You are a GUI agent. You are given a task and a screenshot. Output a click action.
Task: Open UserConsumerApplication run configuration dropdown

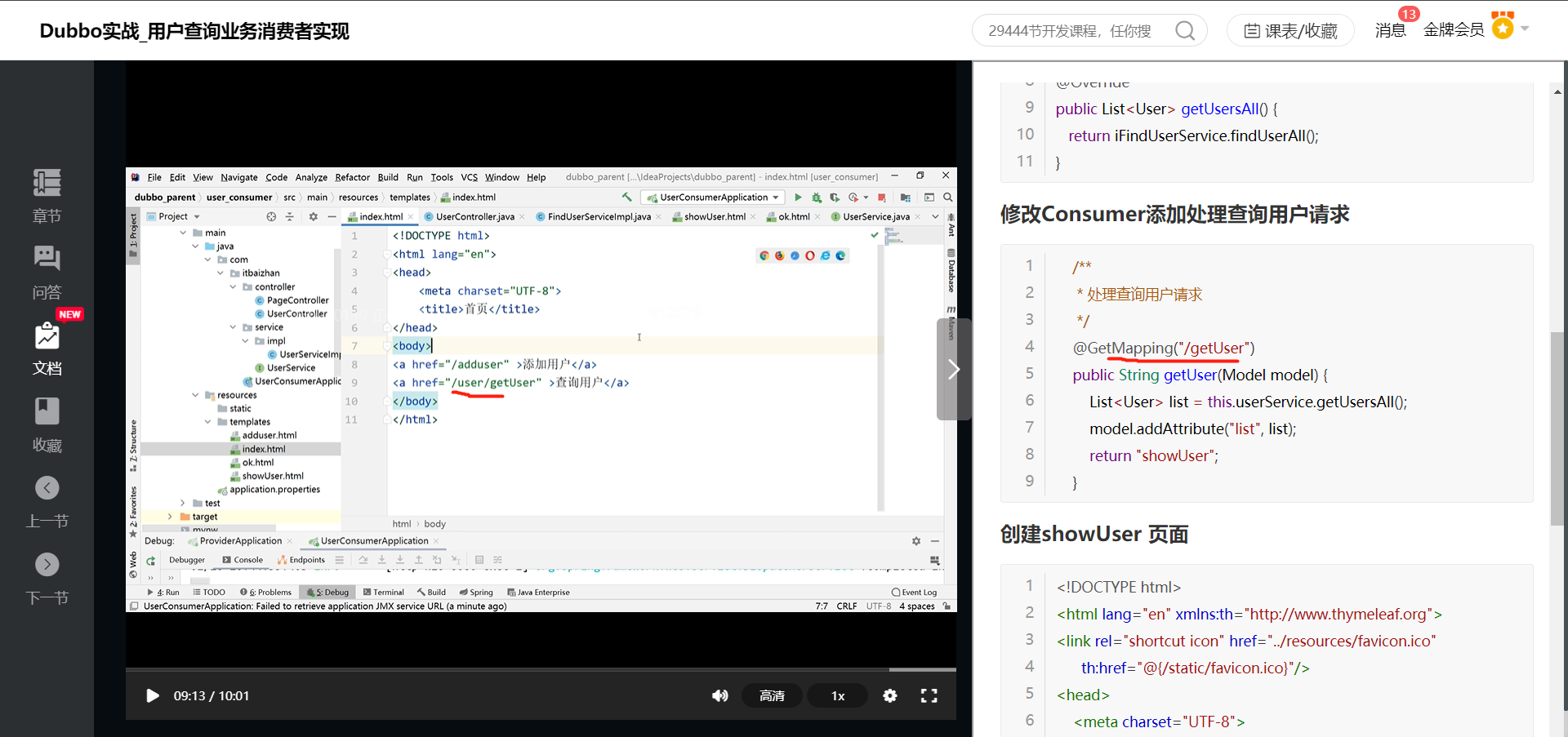coord(713,198)
